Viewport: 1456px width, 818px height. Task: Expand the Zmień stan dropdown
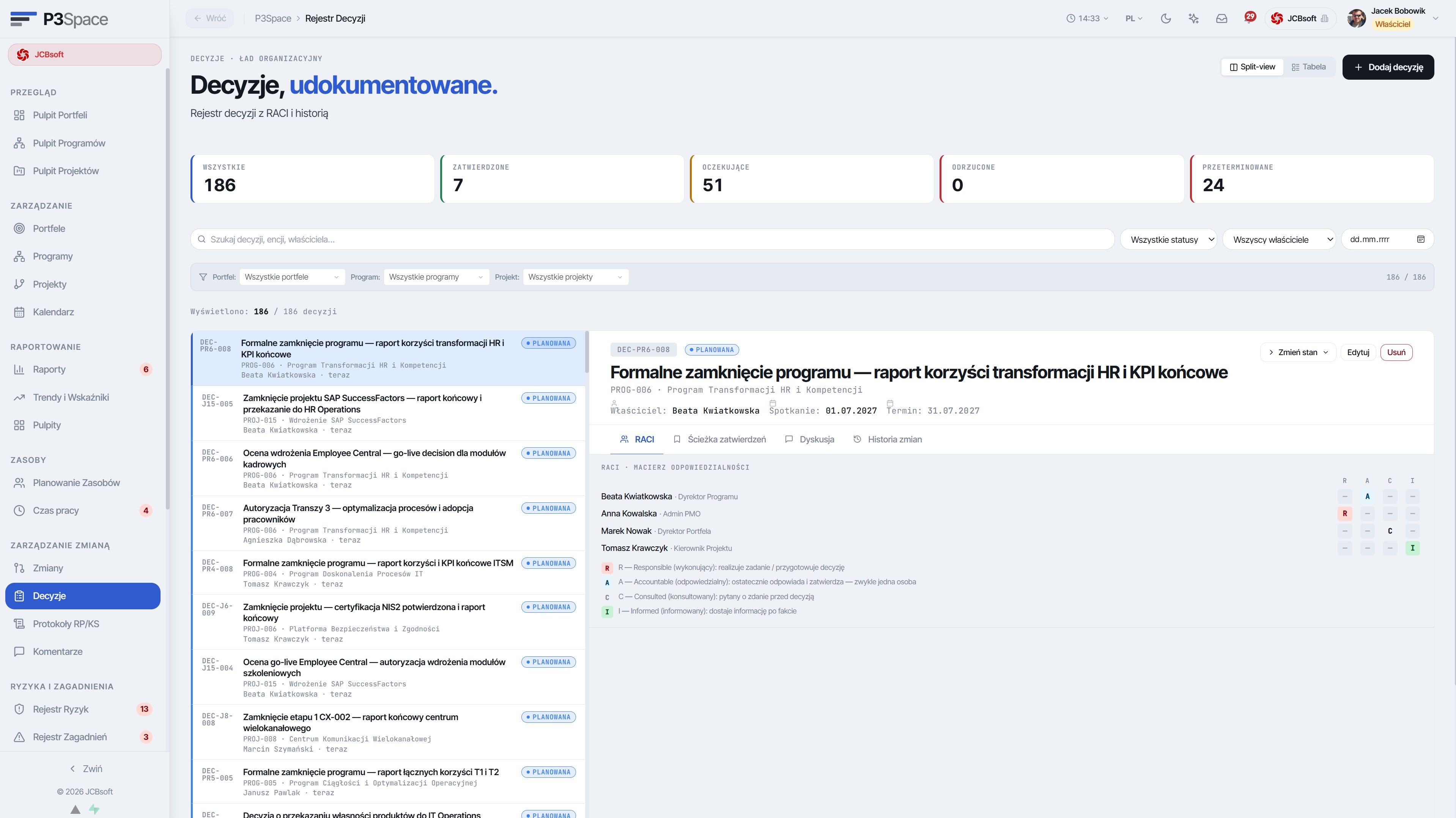click(1298, 352)
